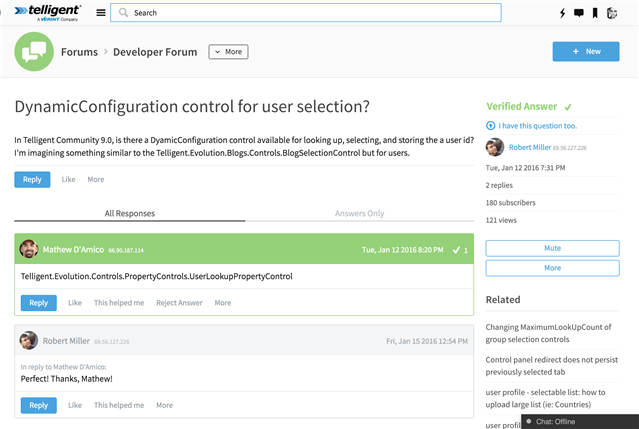The width and height of the screenshot is (639, 429).
Task: Open the hamburger navigation menu
Action: coord(101,13)
